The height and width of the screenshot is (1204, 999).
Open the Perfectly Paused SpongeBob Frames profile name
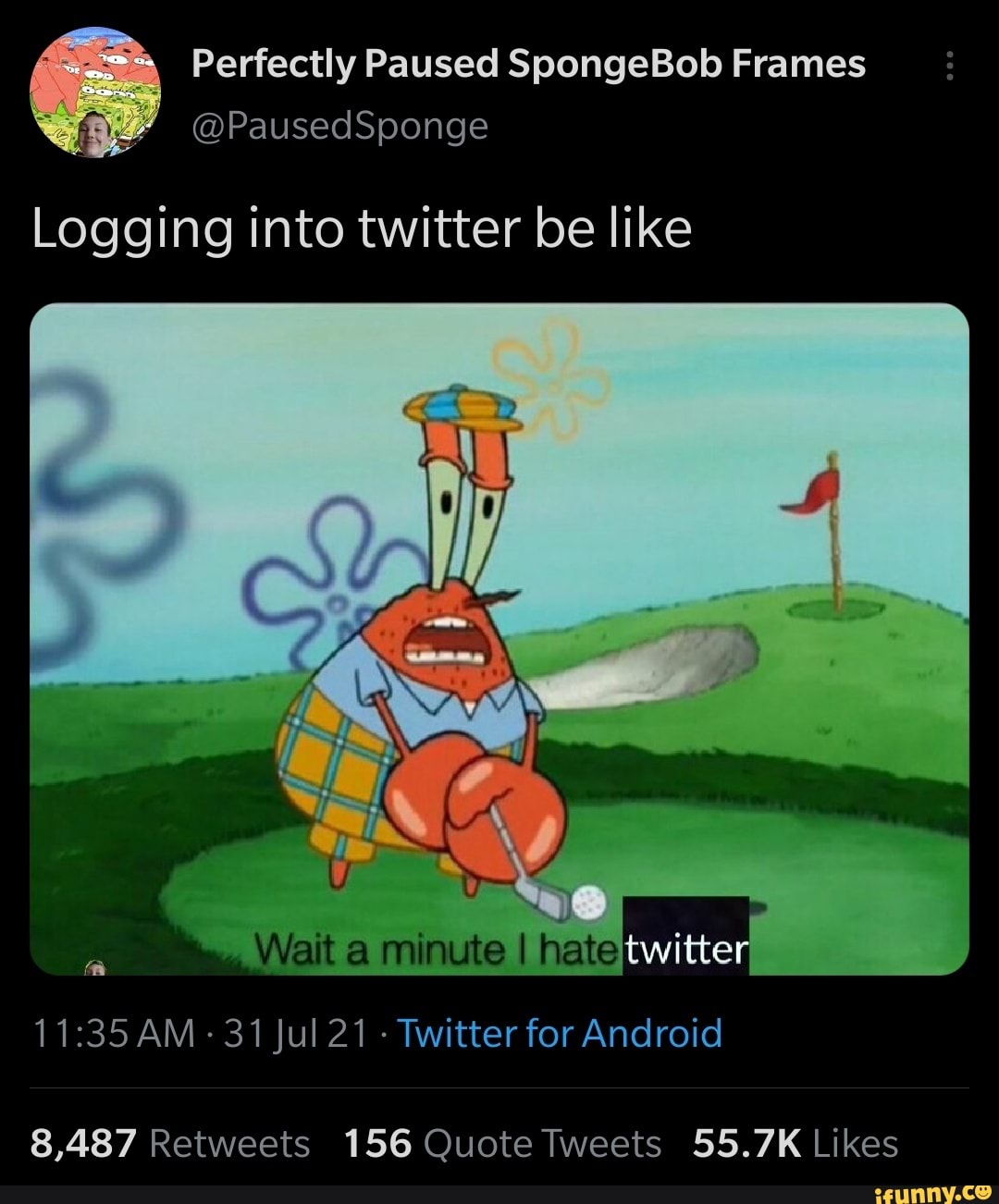click(528, 65)
